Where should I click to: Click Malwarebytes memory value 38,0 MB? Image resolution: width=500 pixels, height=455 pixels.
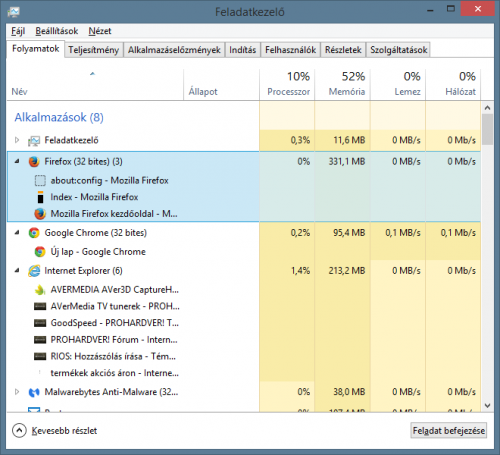tap(349, 392)
